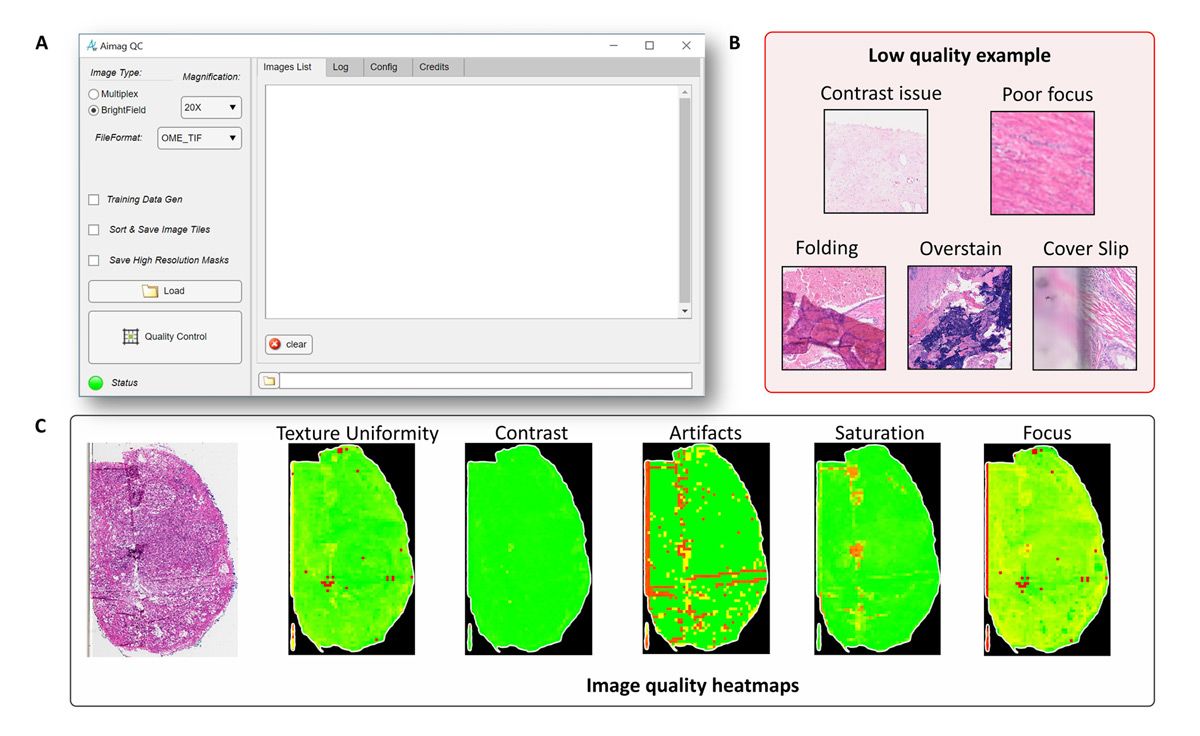Click the red X clear icon
1200x736 pixels.
[x=275, y=344]
